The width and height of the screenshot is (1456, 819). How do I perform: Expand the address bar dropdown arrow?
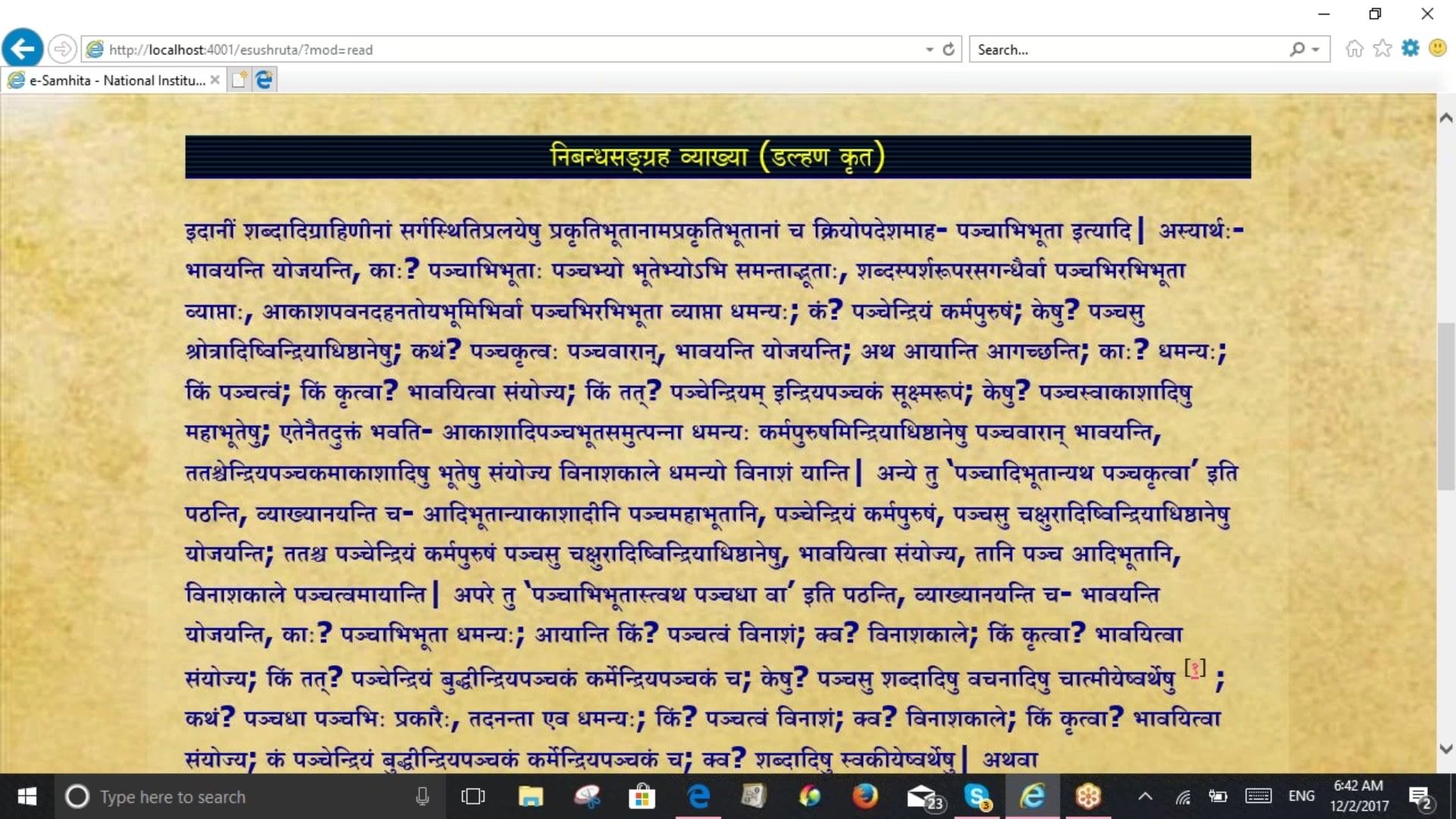(930, 49)
